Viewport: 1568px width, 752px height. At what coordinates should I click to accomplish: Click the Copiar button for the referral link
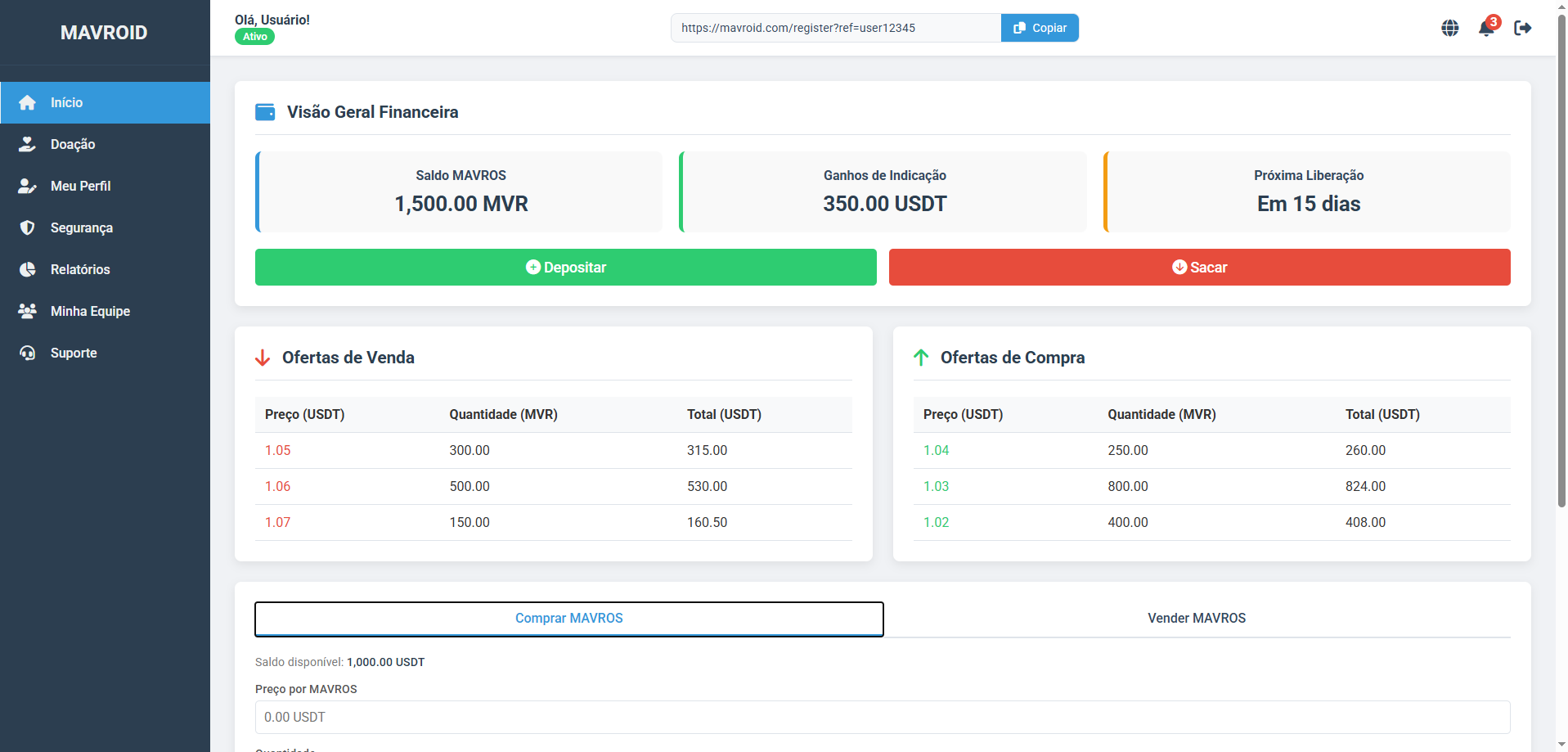(x=1040, y=27)
